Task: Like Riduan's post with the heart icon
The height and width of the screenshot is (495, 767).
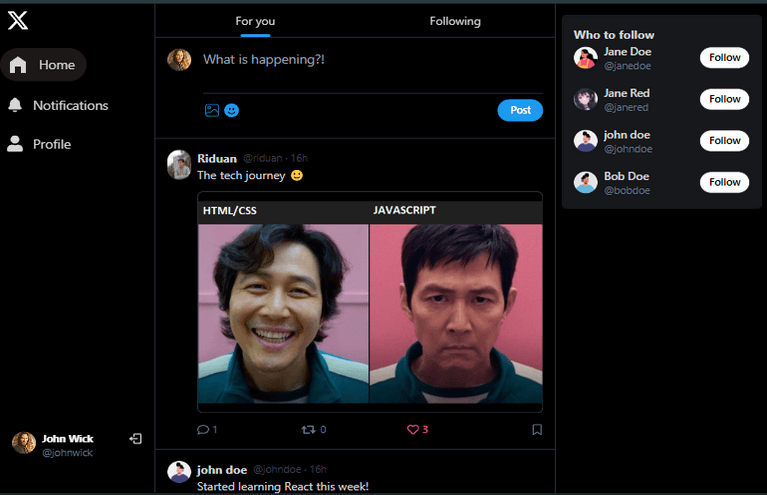Action: click(413, 429)
